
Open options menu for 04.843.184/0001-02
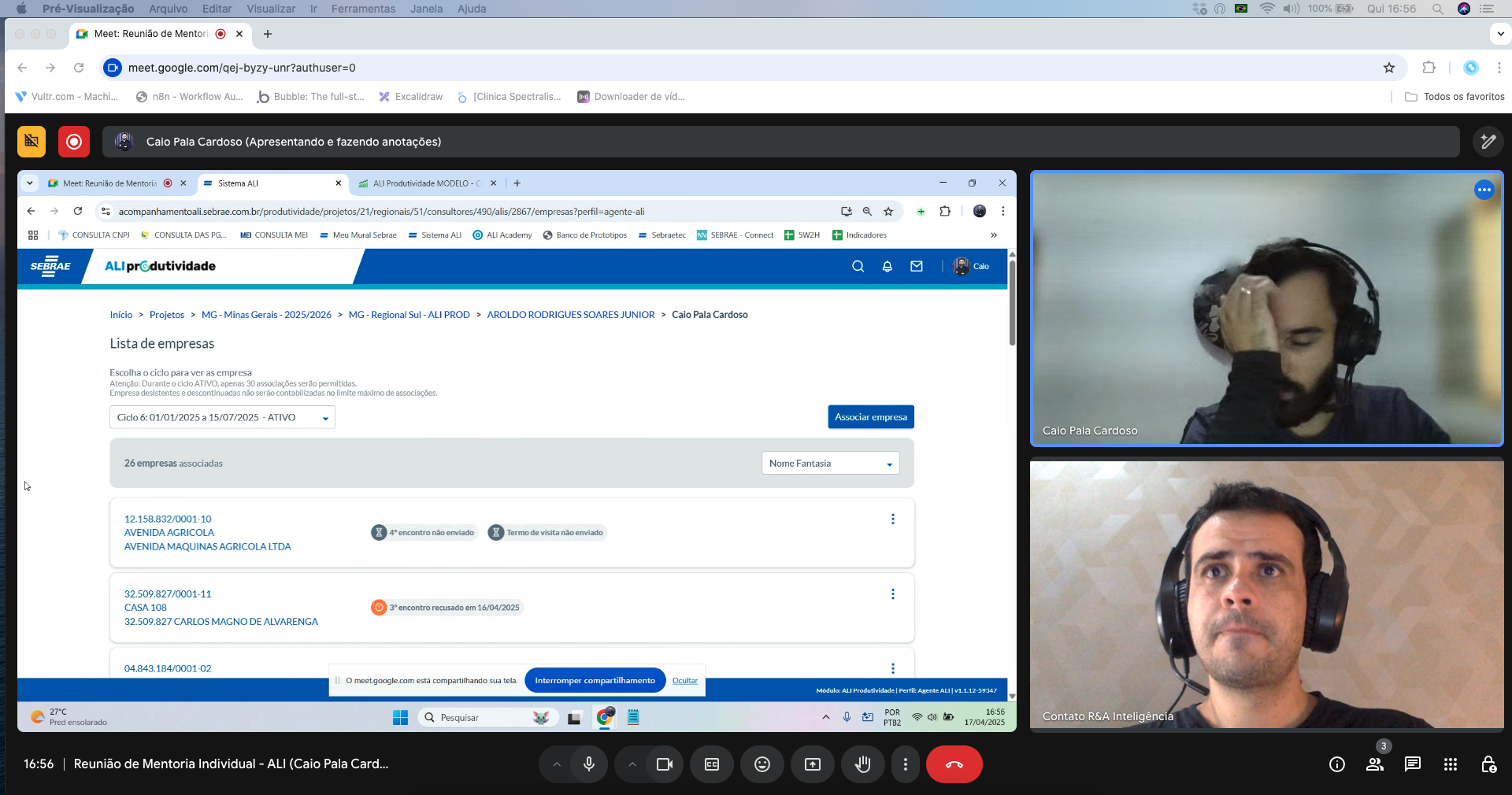(x=893, y=668)
